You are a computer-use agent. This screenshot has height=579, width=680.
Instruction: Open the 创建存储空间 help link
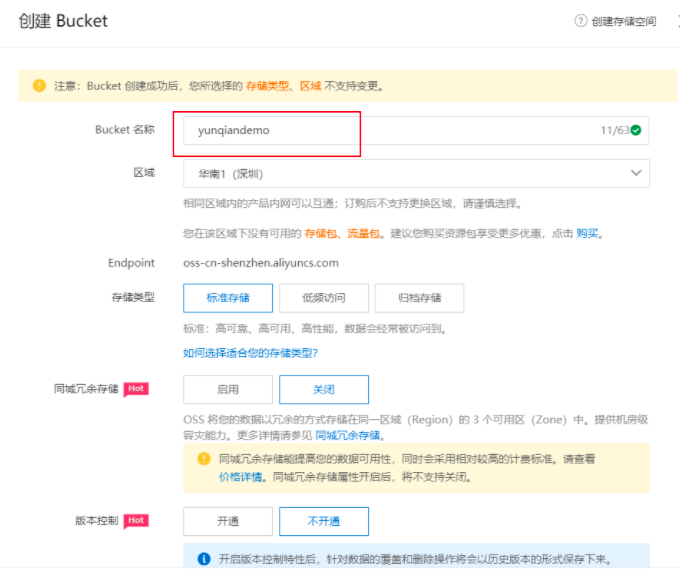623,21
